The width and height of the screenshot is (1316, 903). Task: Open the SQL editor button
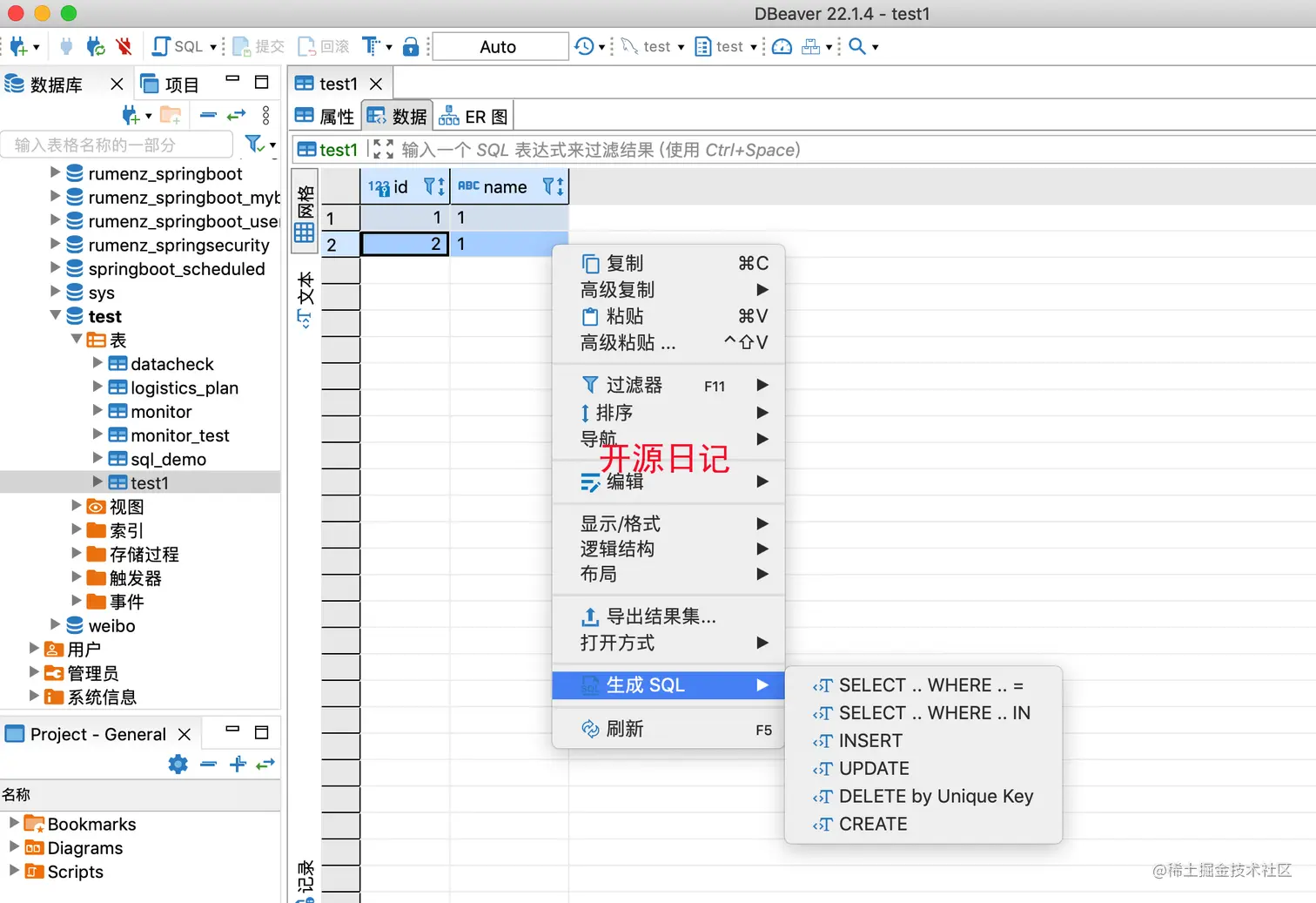tap(178, 46)
